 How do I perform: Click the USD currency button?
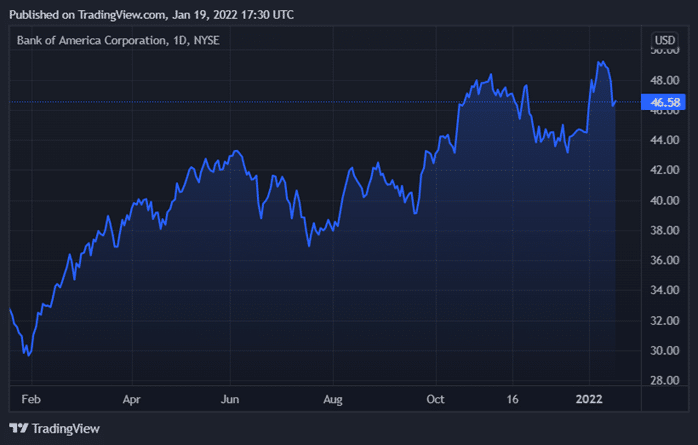665,40
